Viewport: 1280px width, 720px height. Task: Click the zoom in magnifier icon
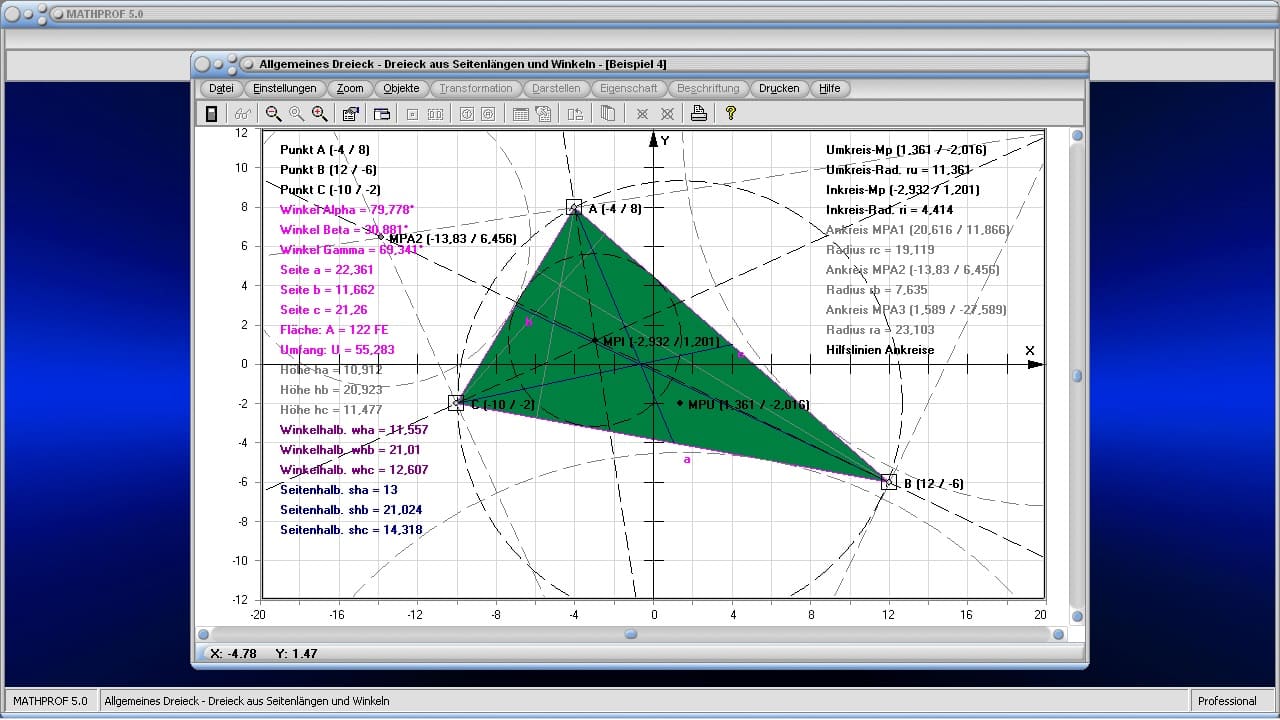tap(319, 114)
